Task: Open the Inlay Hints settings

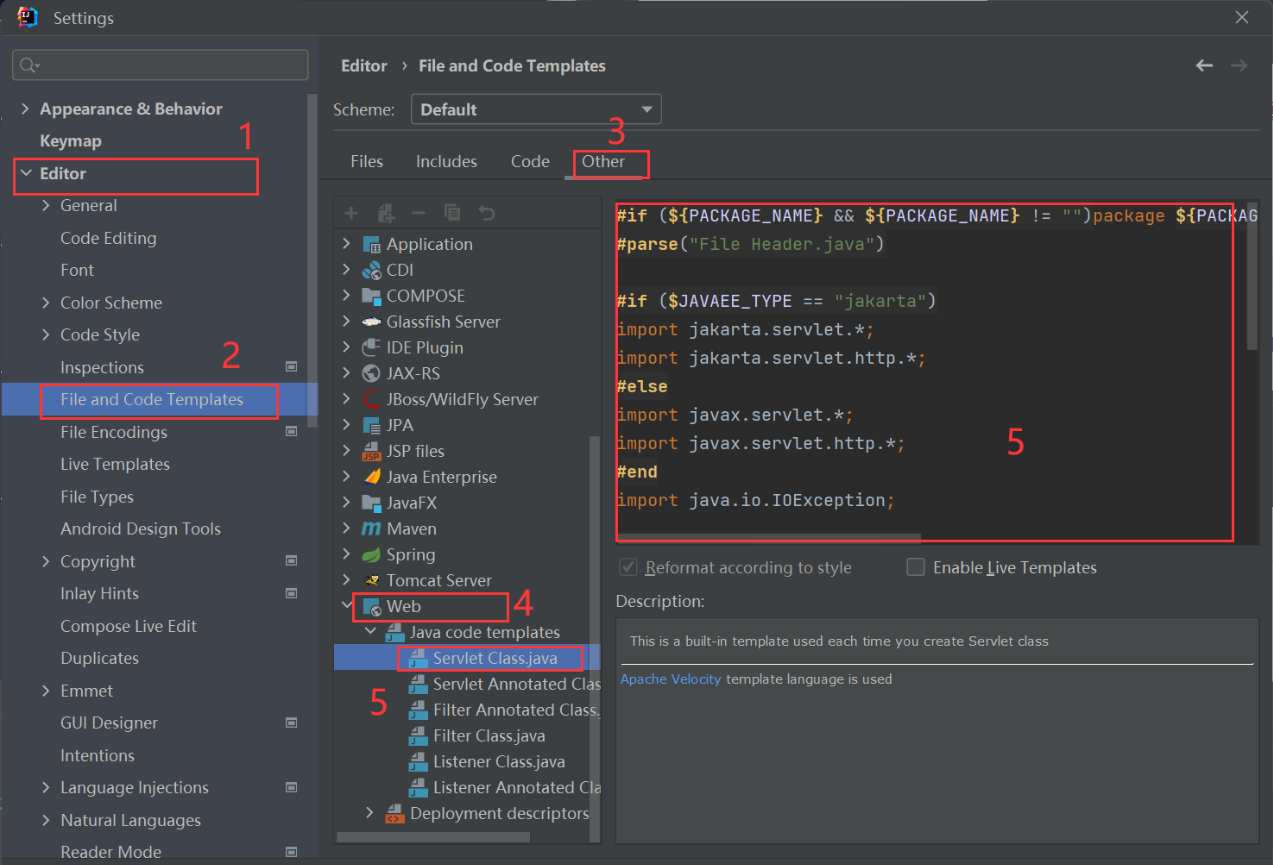Action: pos(99,593)
